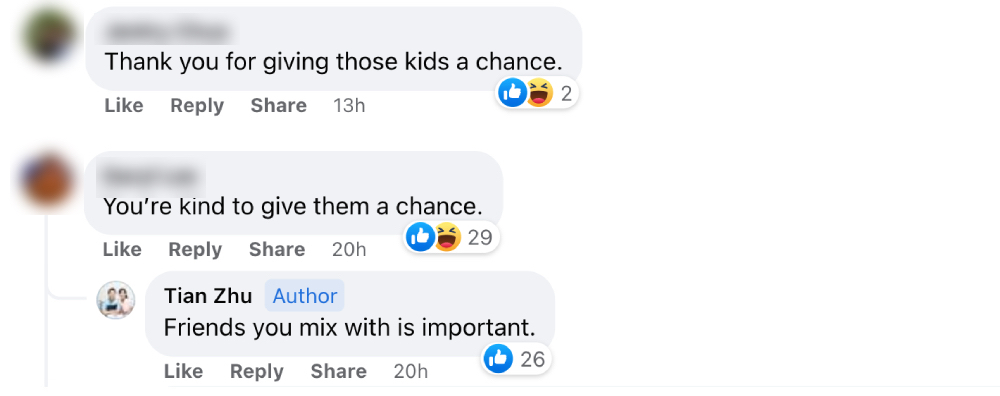Open Tian Zhu's profile picture
1000x396 pixels.
coord(115,300)
